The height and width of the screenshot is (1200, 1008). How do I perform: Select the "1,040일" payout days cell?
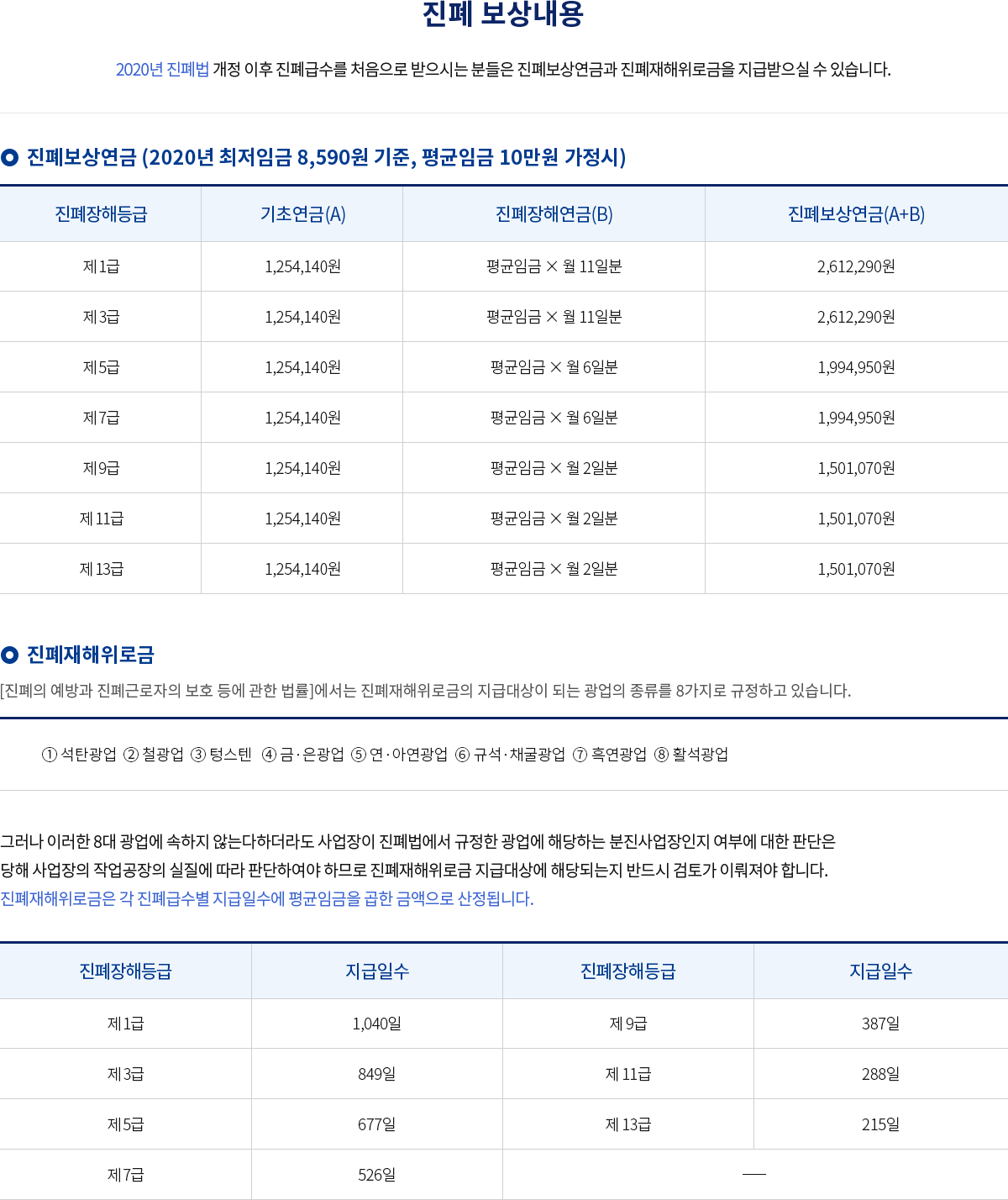[377, 1024]
